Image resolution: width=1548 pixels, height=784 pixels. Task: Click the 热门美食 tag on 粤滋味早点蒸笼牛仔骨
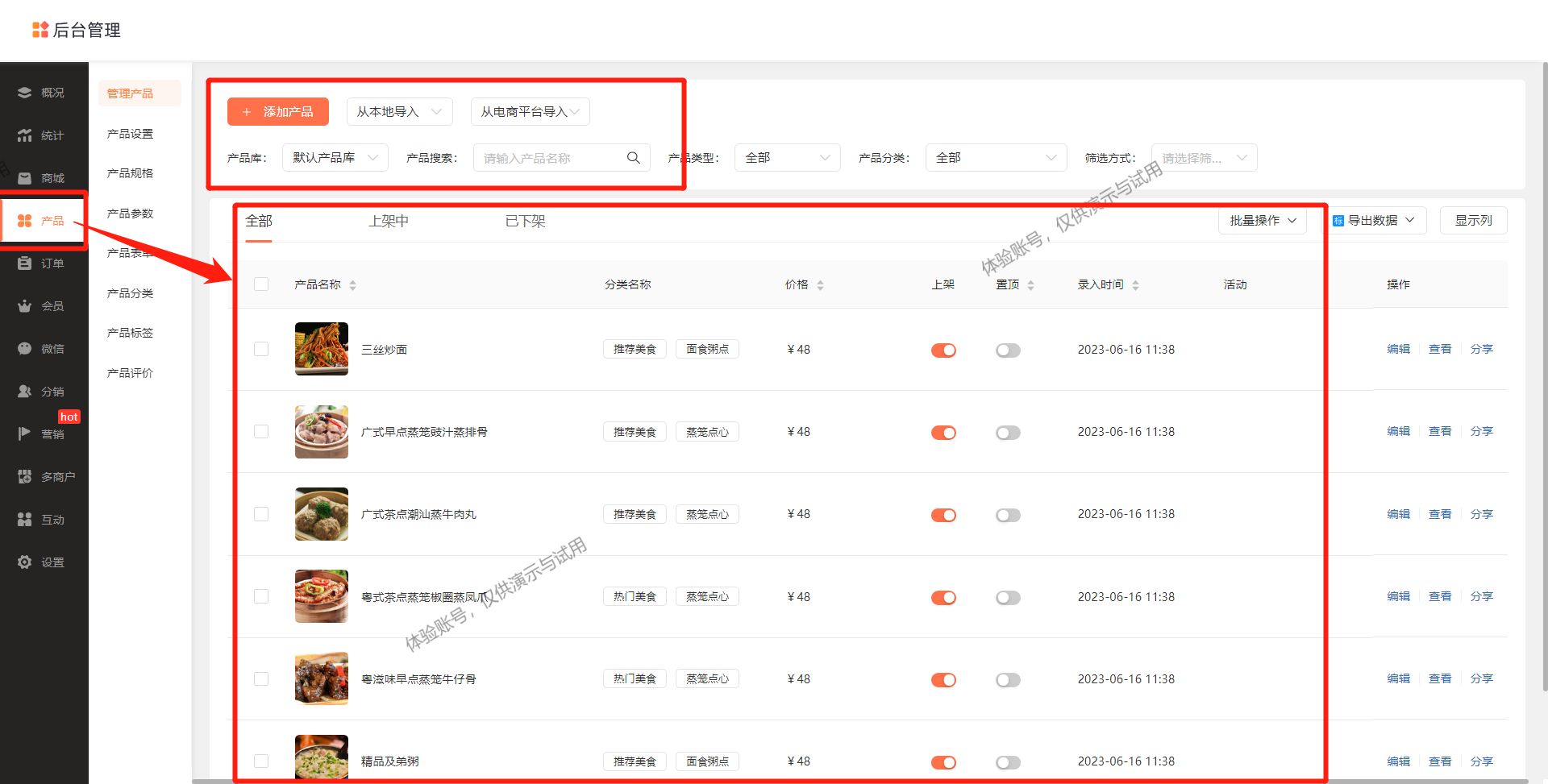click(635, 678)
